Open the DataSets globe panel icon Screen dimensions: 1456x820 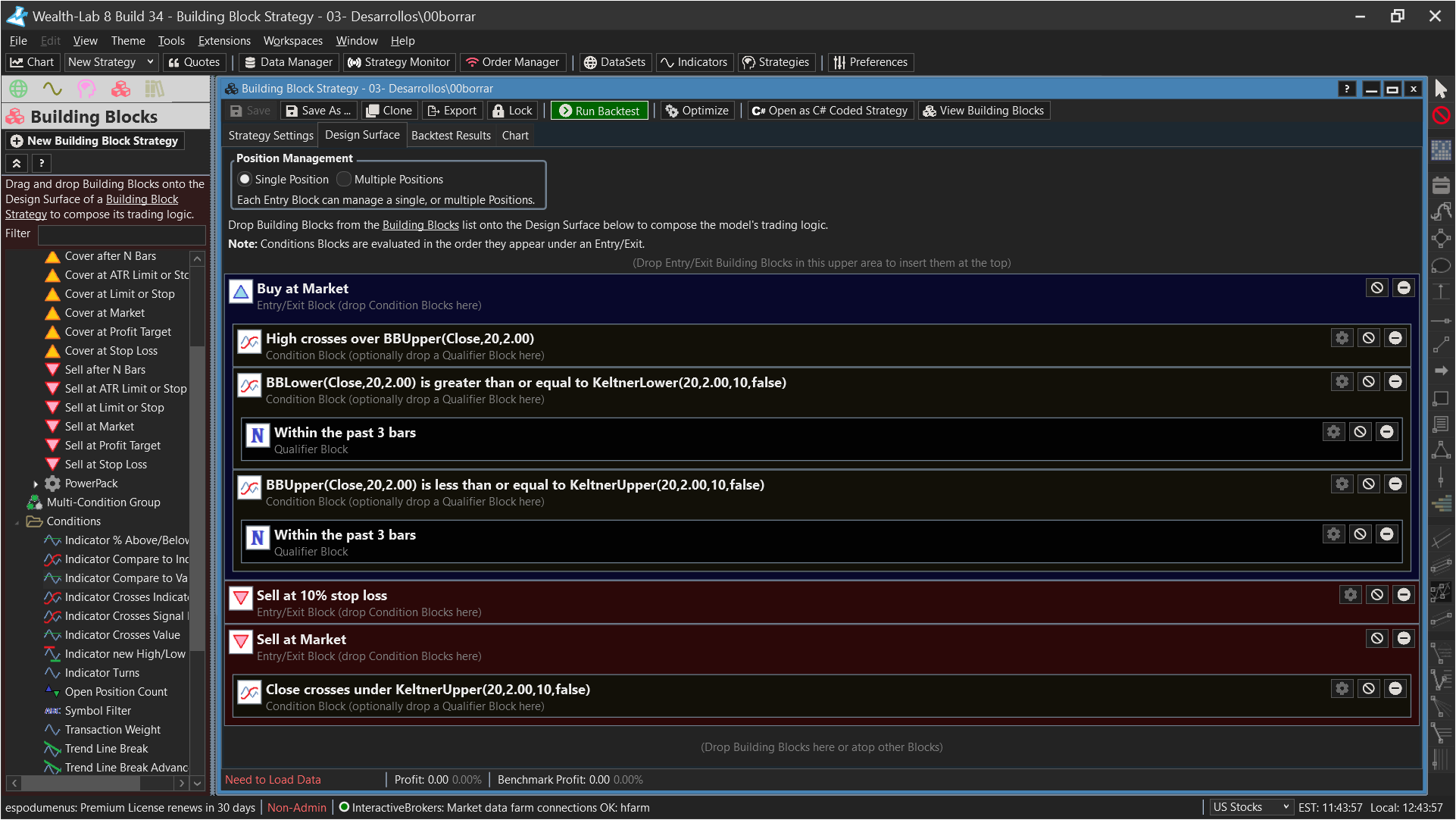tap(18, 89)
